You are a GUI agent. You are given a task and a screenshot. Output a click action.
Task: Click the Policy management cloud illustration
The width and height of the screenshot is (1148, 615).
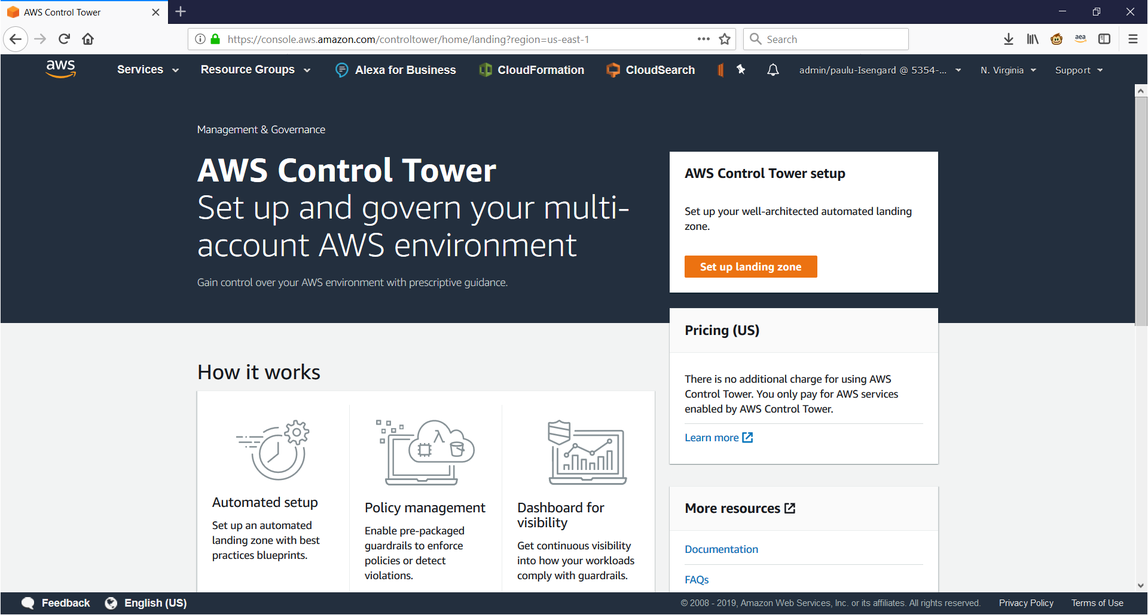(x=426, y=452)
